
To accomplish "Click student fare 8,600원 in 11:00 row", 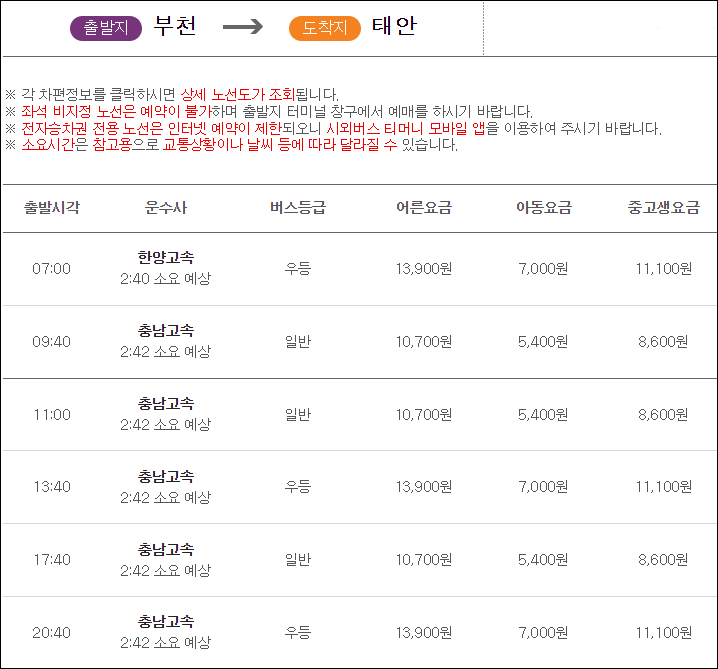I will (663, 414).
